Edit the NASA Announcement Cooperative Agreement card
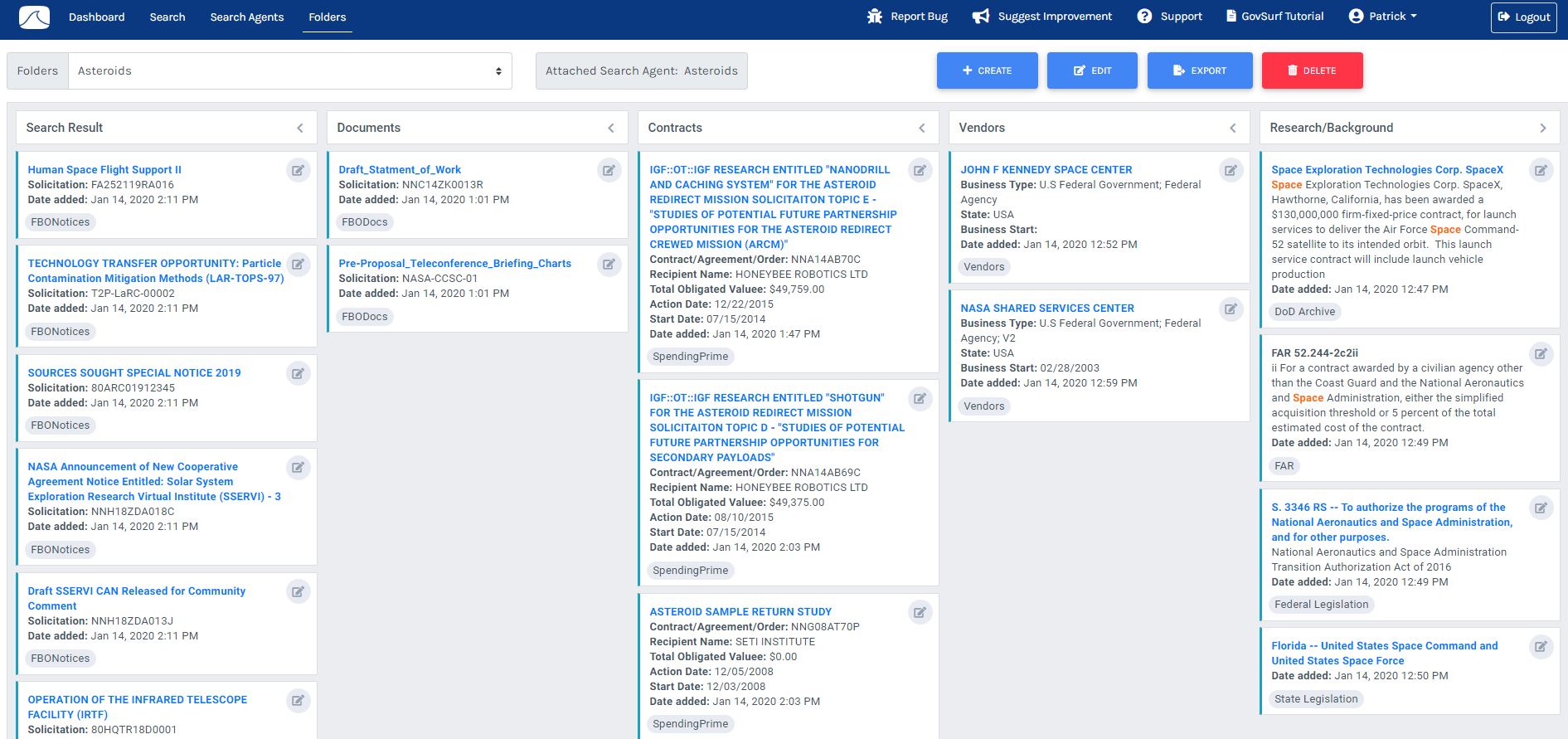 tap(298, 467)
